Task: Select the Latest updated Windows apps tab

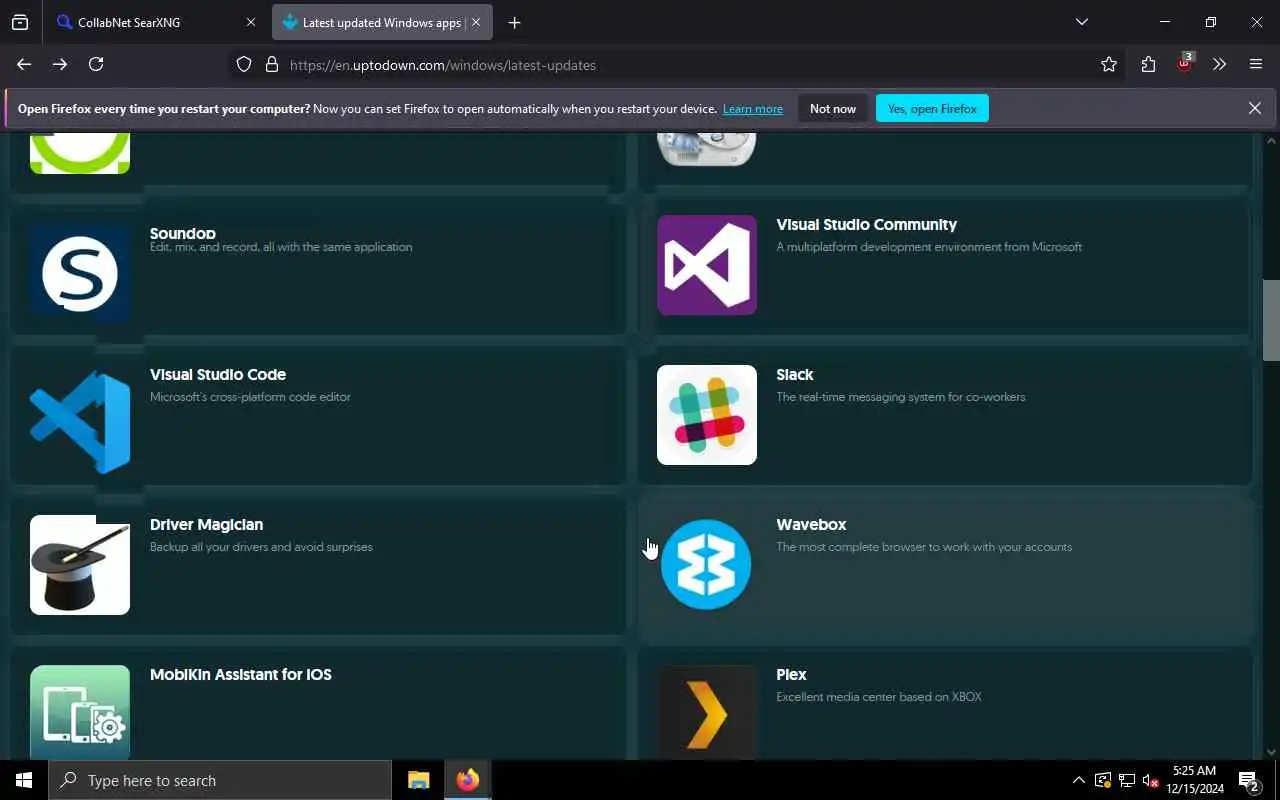Action: pos(381,22)
